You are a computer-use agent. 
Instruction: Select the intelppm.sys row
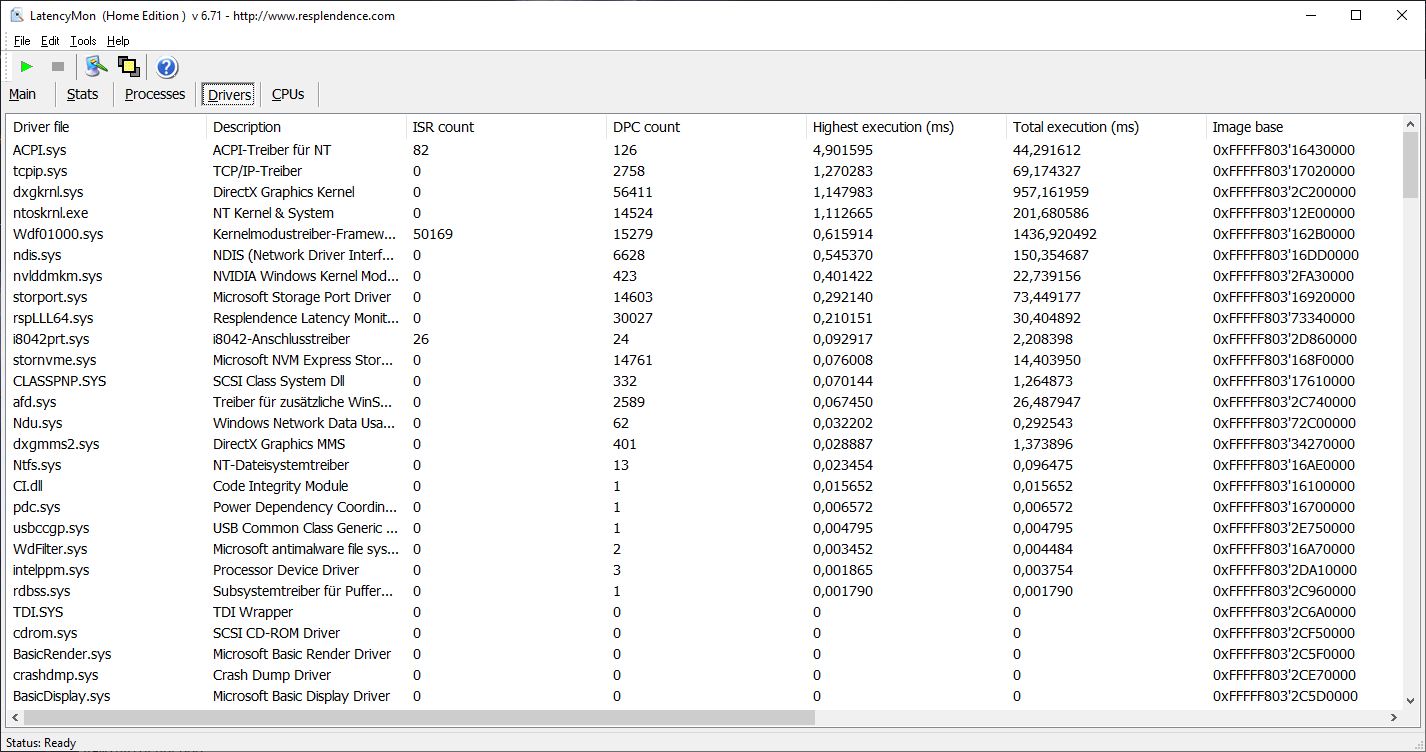coord(704,570)
